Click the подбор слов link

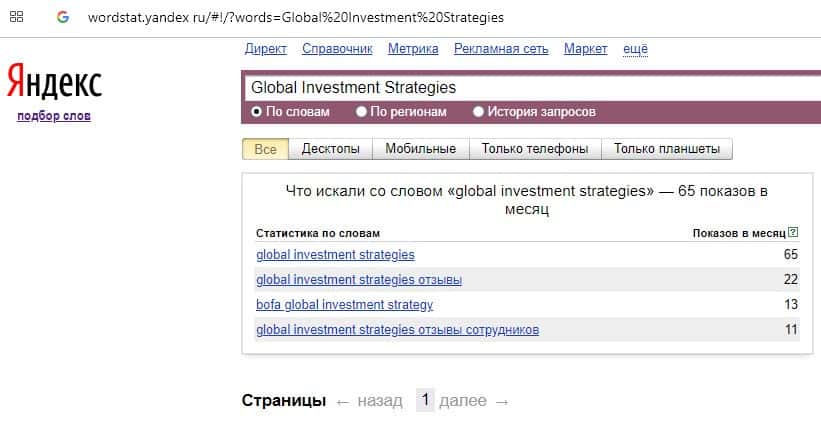[x=54, y=116]
